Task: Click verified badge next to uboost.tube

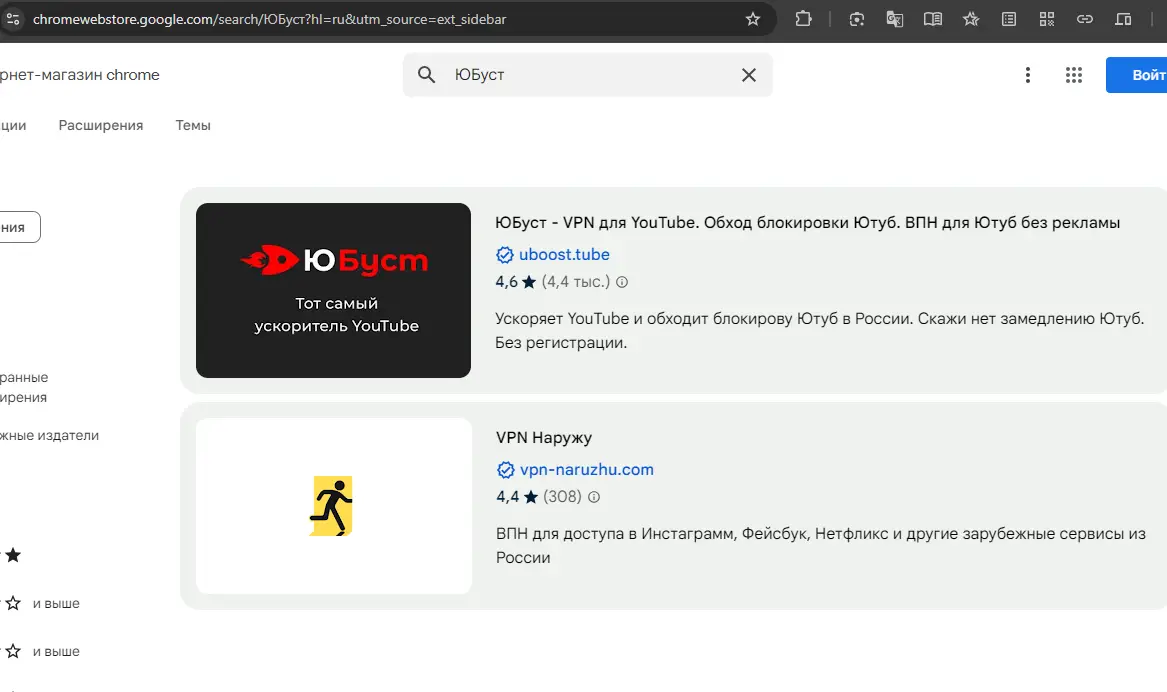Action: coord(505,254)
